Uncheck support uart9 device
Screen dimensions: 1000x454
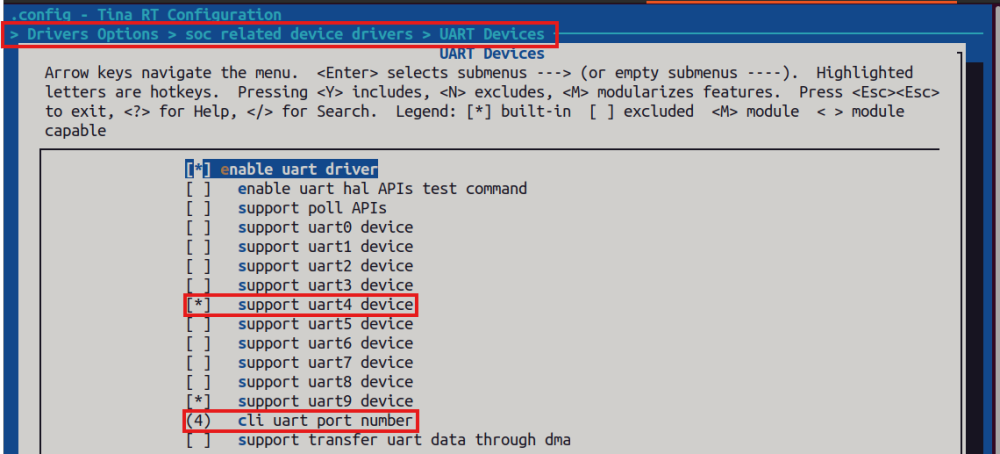[198, 401]
